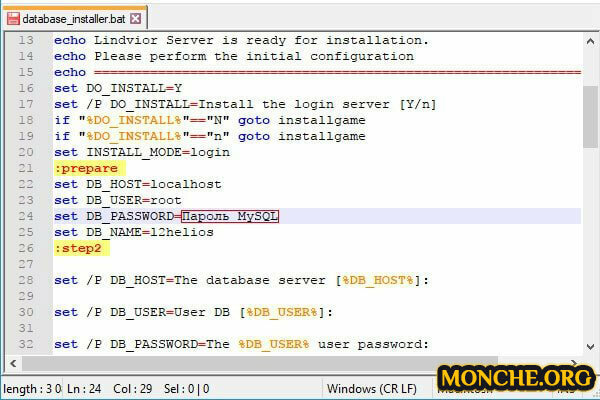Click line number 24 in the margin
This screenshot has width=600, height=400.
pyautogui.click(x=25, y=216)
